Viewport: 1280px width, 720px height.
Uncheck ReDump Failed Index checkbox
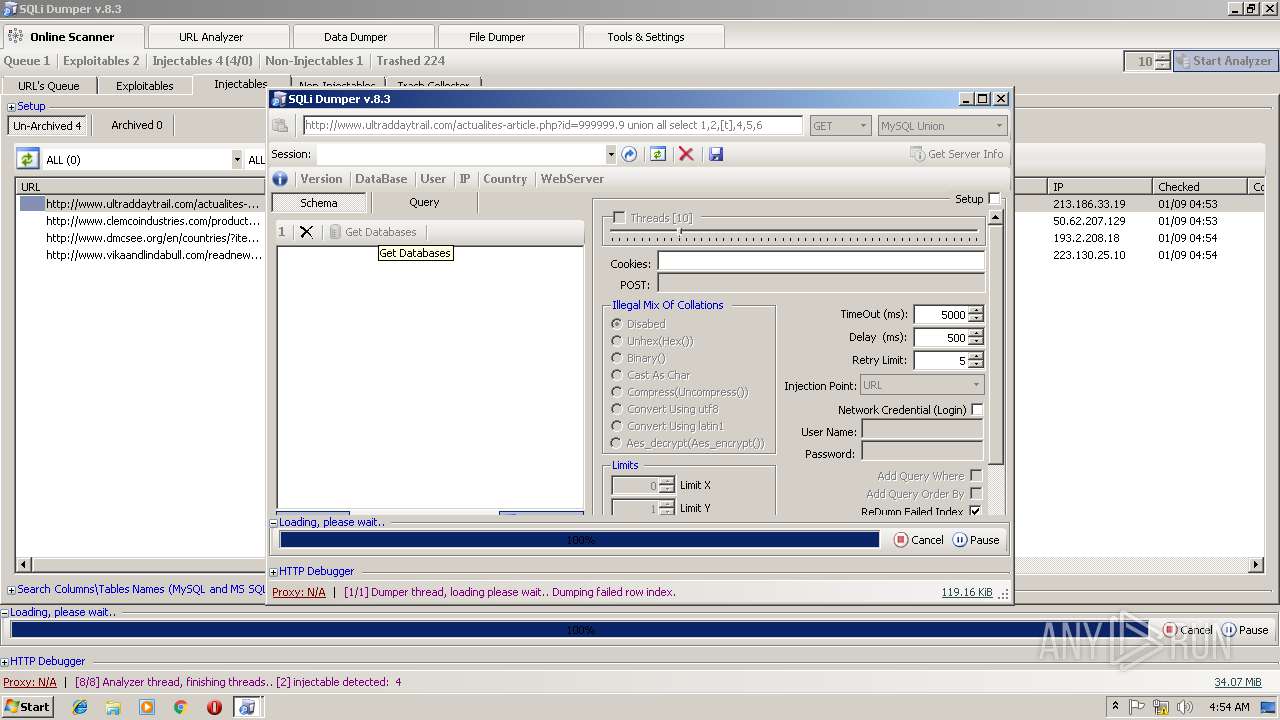pyautogui.click(x=975, y=511)
